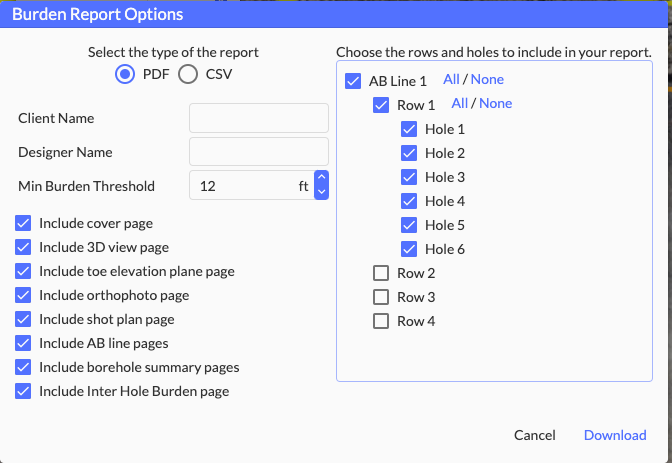The height and width of the screenshot is (463, 672).
Task: Select the CSV report type option
Action: tap(187, 73)
